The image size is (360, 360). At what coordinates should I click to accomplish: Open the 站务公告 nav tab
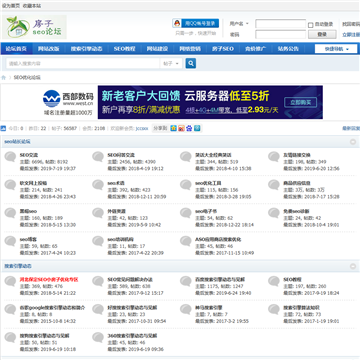288,49
